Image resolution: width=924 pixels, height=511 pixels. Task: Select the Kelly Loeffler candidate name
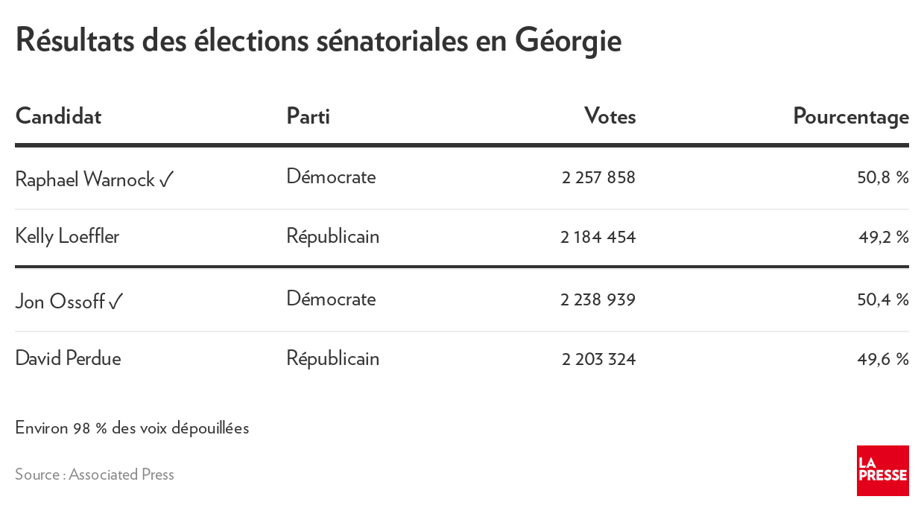tap(67, 236)
